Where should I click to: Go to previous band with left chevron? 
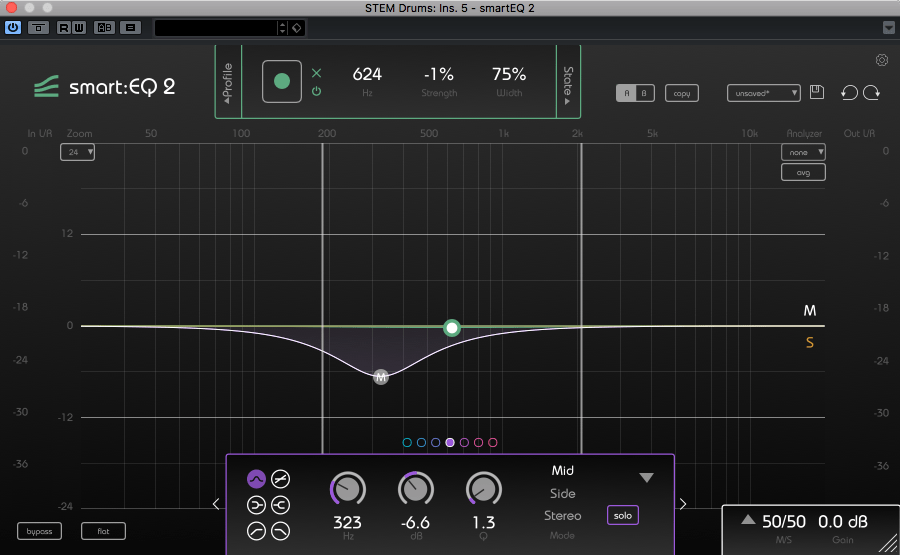click(x=216, y=504)
